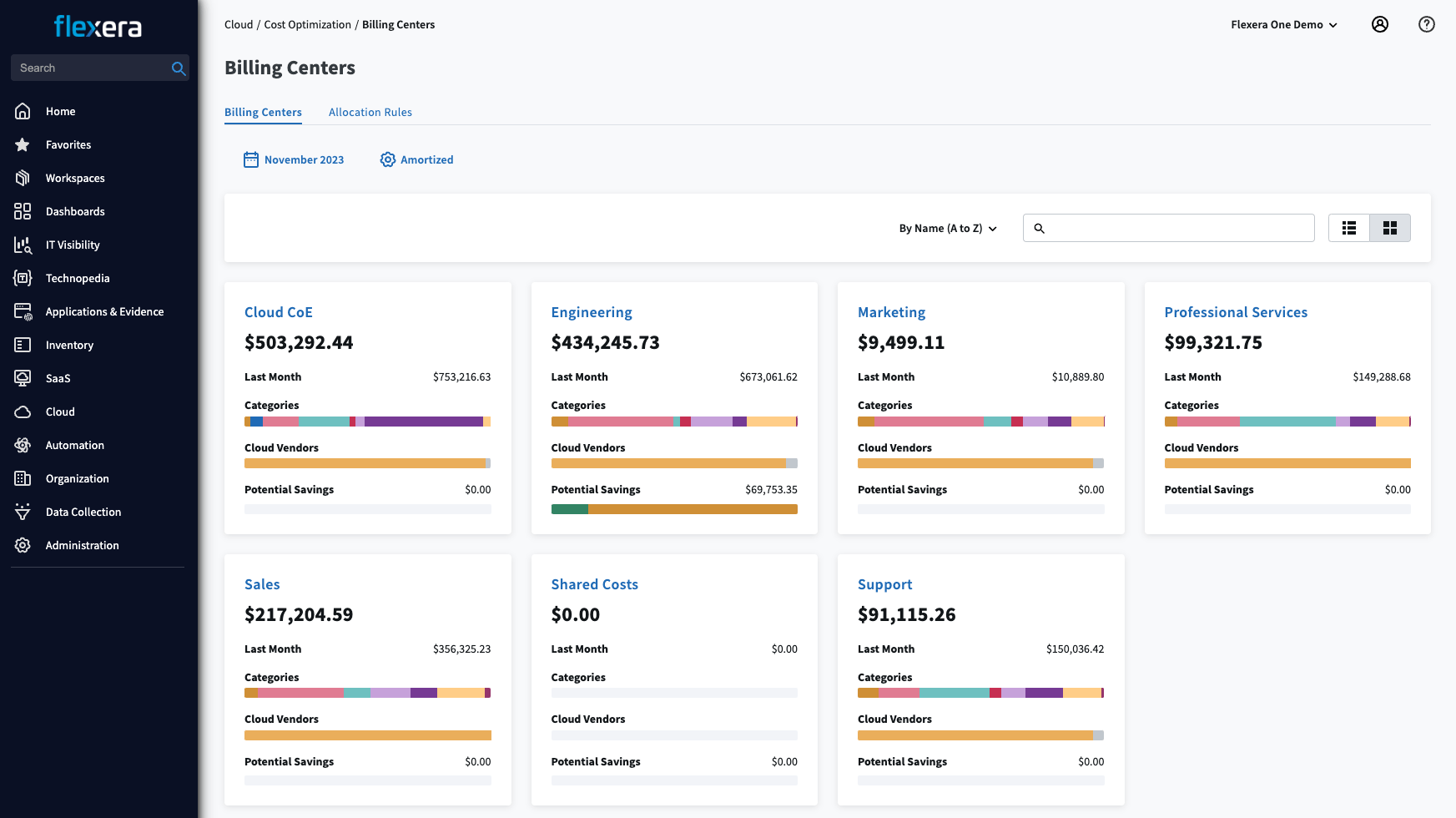
Task: Open Favorites via the star icon
Action: tap(23, 144)
